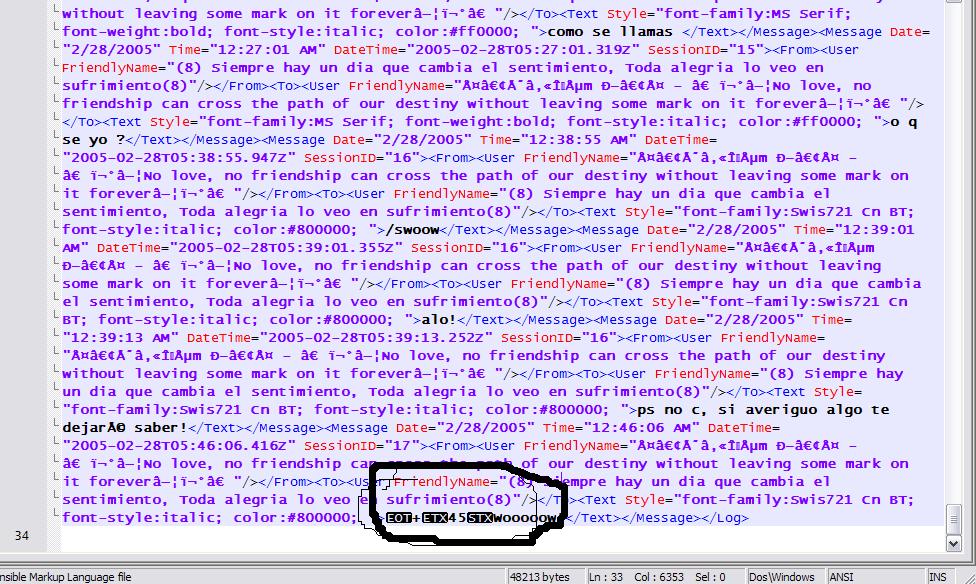This screenshot has width=976, height=584.
Task: Click the 'wooooow' message text
Action: pos(525,518)
